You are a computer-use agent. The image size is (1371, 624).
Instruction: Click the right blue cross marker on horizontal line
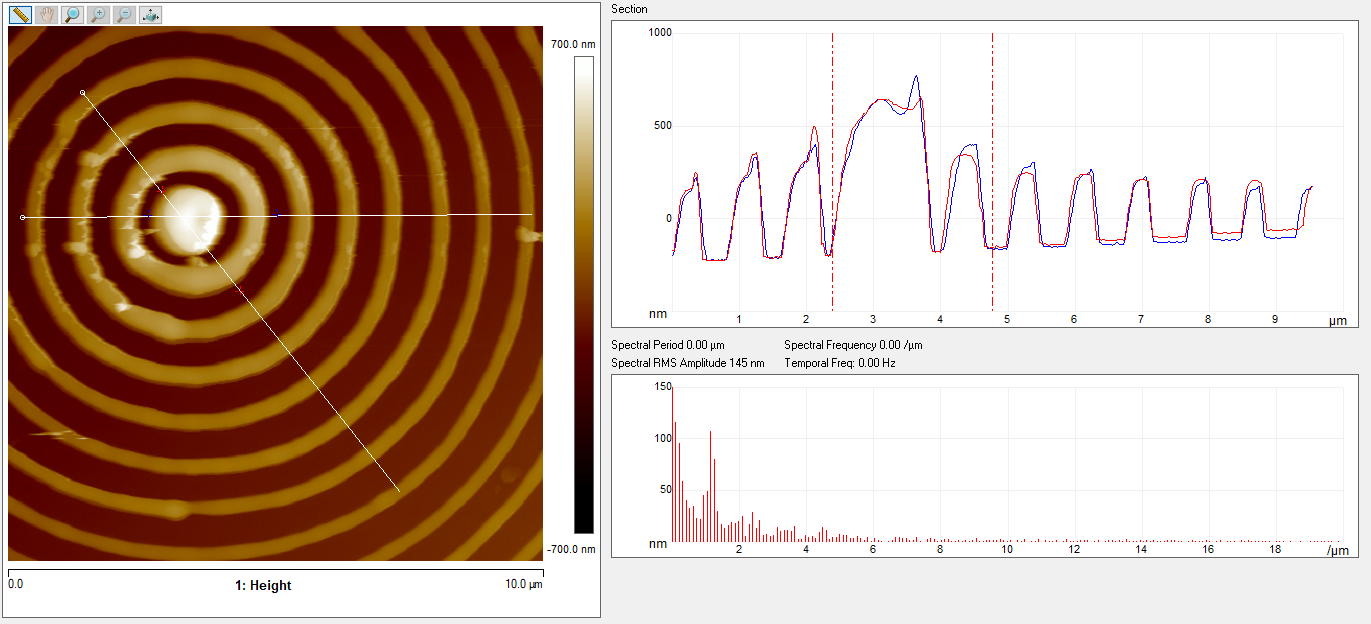[277, 215]
